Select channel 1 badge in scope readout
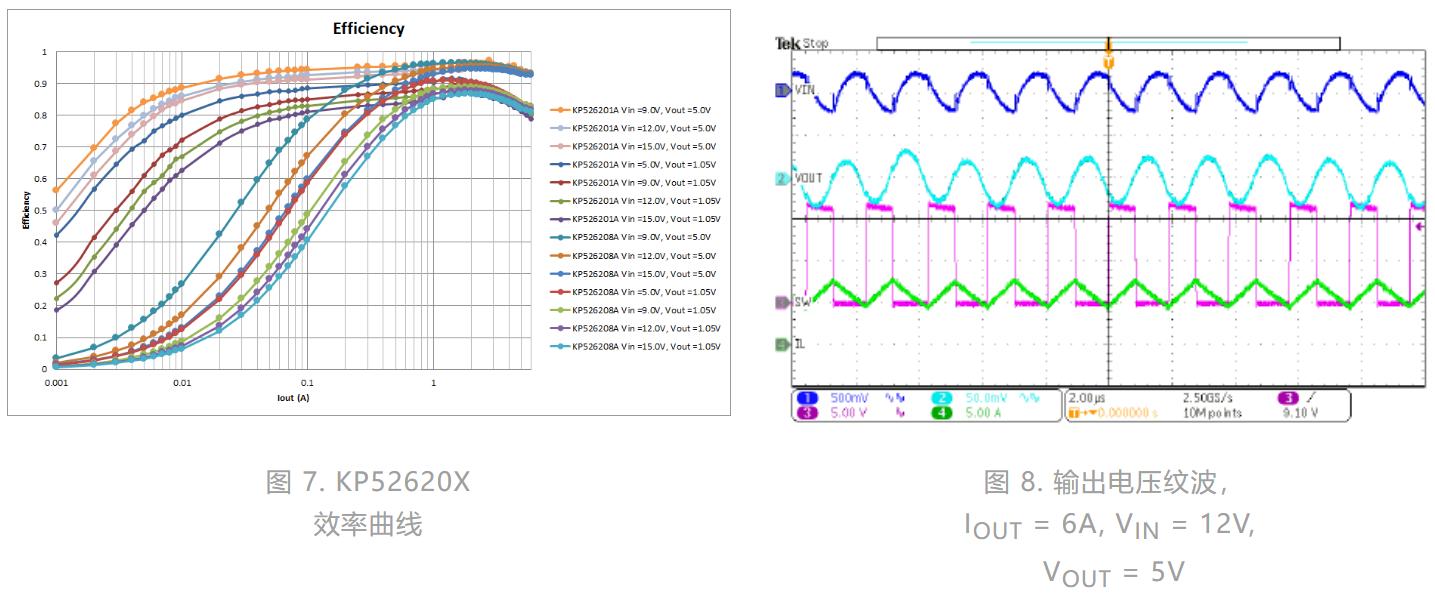Screen dimensions: 1435x595 tap(808, 398)
